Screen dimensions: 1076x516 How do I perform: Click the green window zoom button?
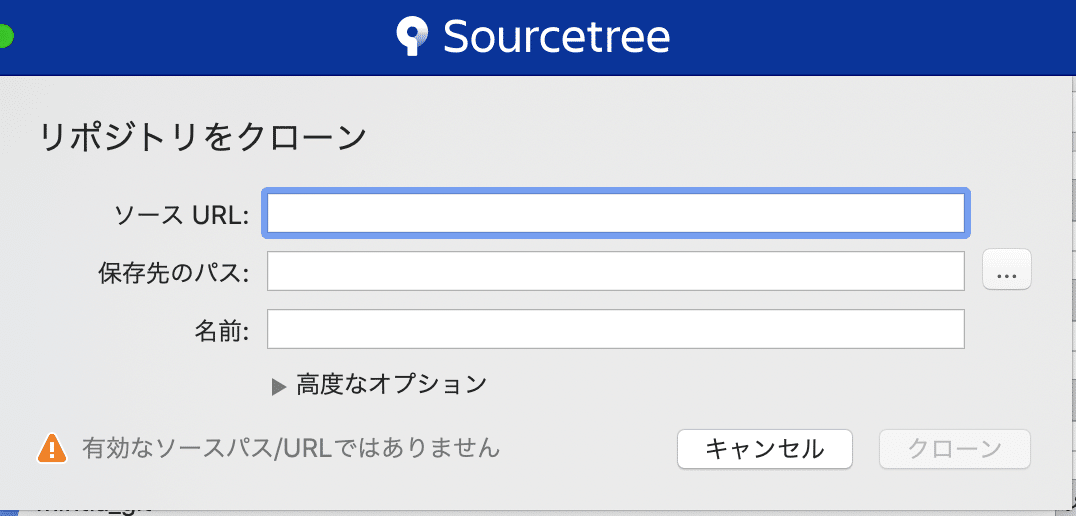click(x=3, y=36)
